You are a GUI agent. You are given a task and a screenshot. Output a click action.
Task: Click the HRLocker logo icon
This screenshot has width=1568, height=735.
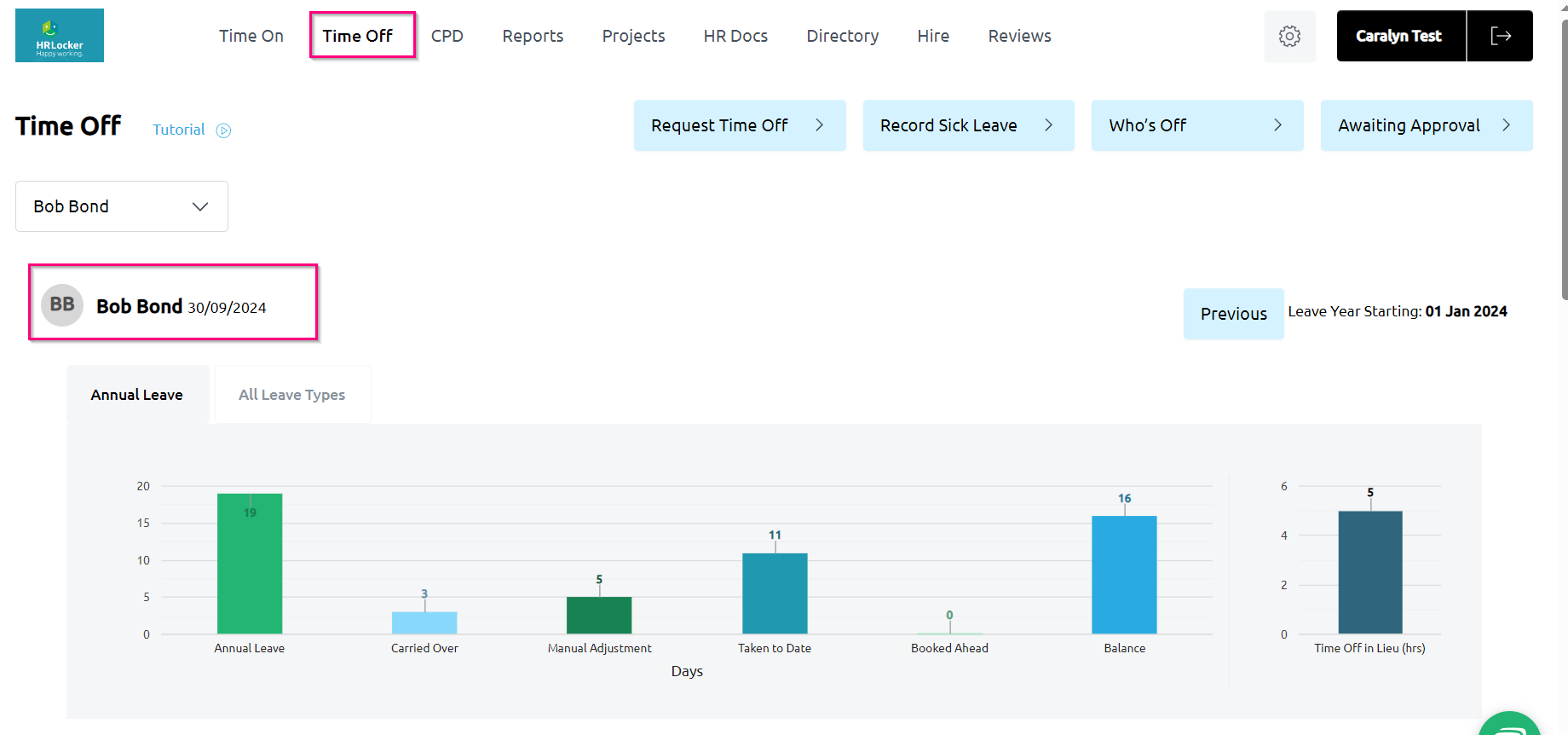(x=60, y=35)
